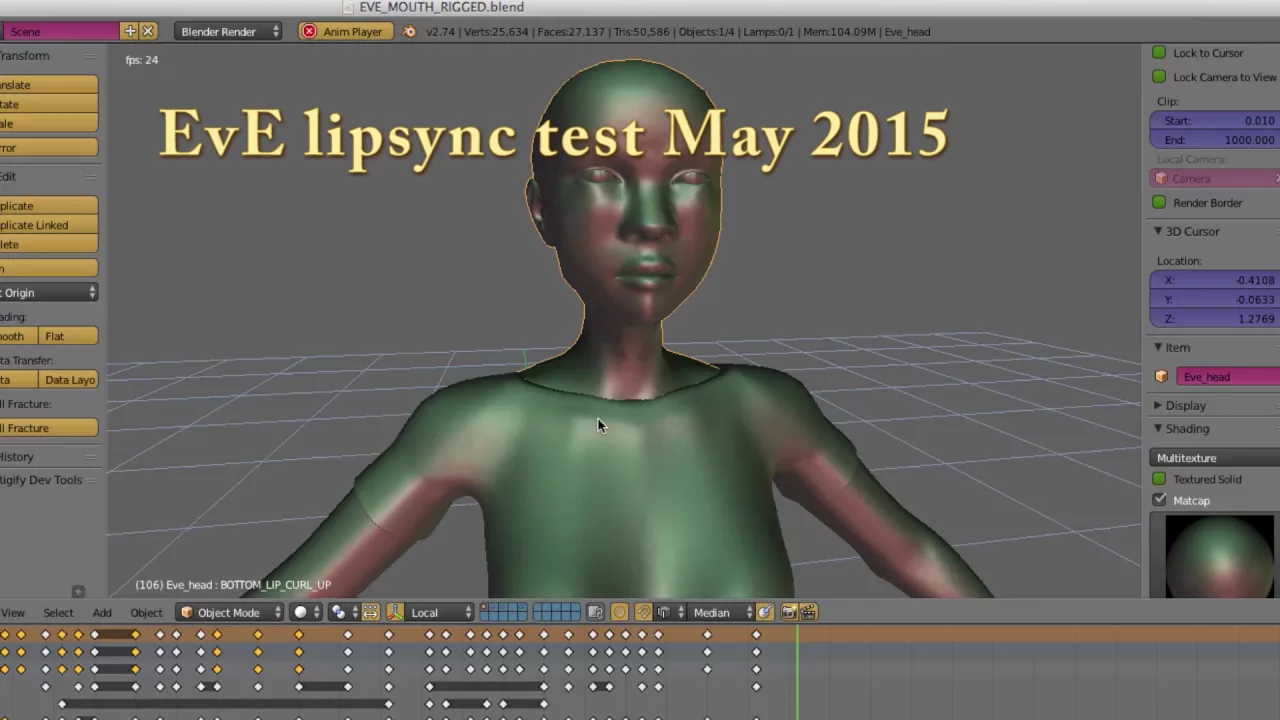Viewport: 1280px width, 720px height.
Task: Click the orange object cube icon in Item
Action: [1161, 377]
